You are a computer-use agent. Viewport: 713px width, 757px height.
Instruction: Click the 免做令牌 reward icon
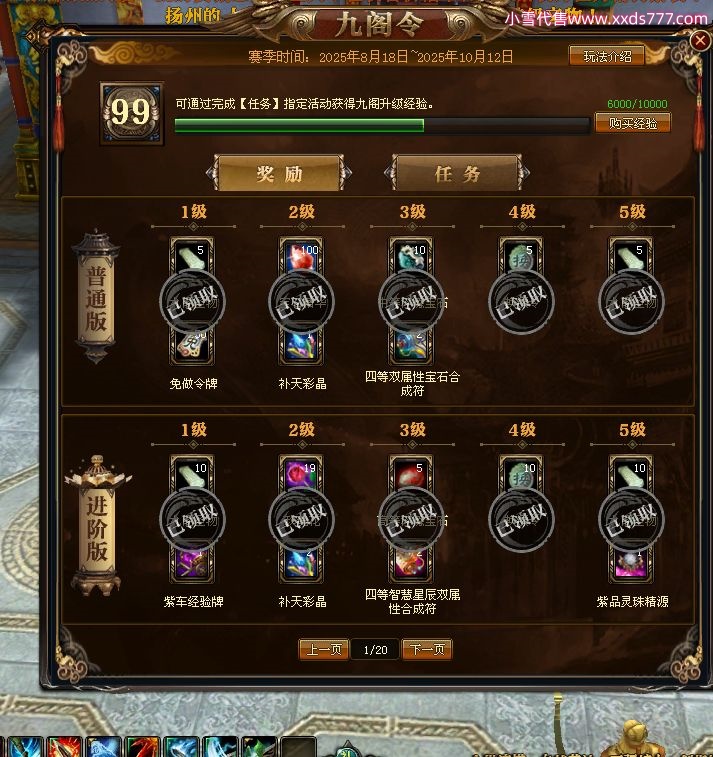pos(192,346)
